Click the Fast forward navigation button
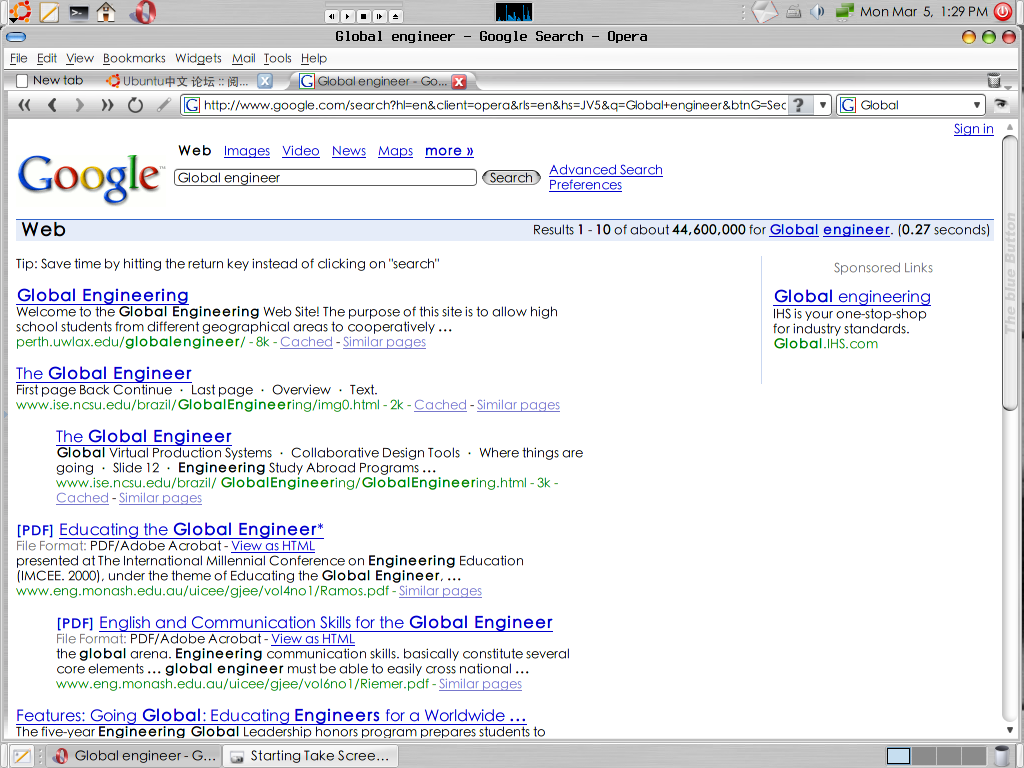Screen dimensions: 1024x768 click(x=107, y=104)
